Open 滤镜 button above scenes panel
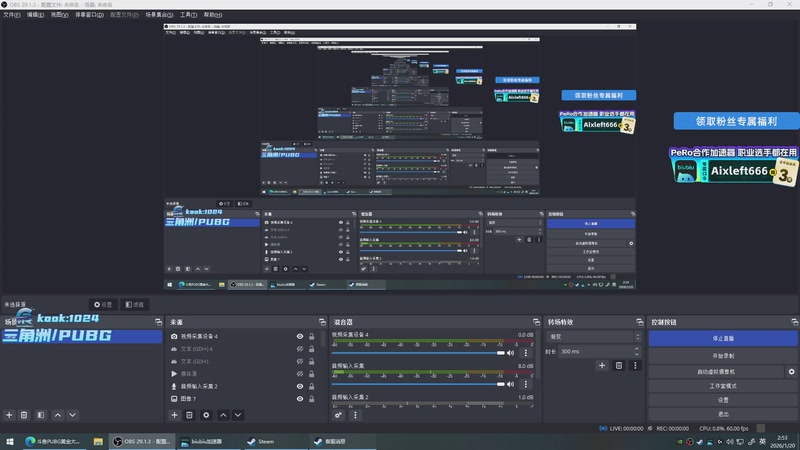 [135, 305]
